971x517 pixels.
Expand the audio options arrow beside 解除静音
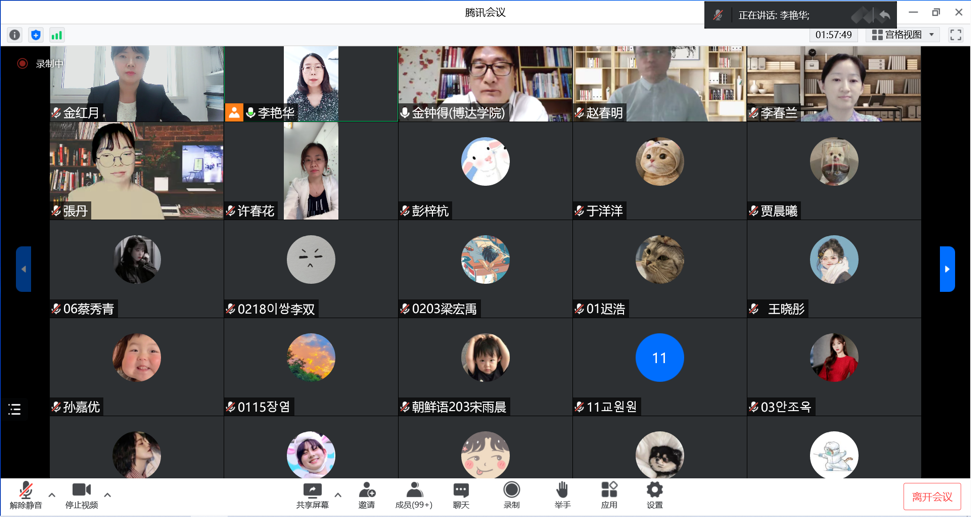(x=52, y=495)
